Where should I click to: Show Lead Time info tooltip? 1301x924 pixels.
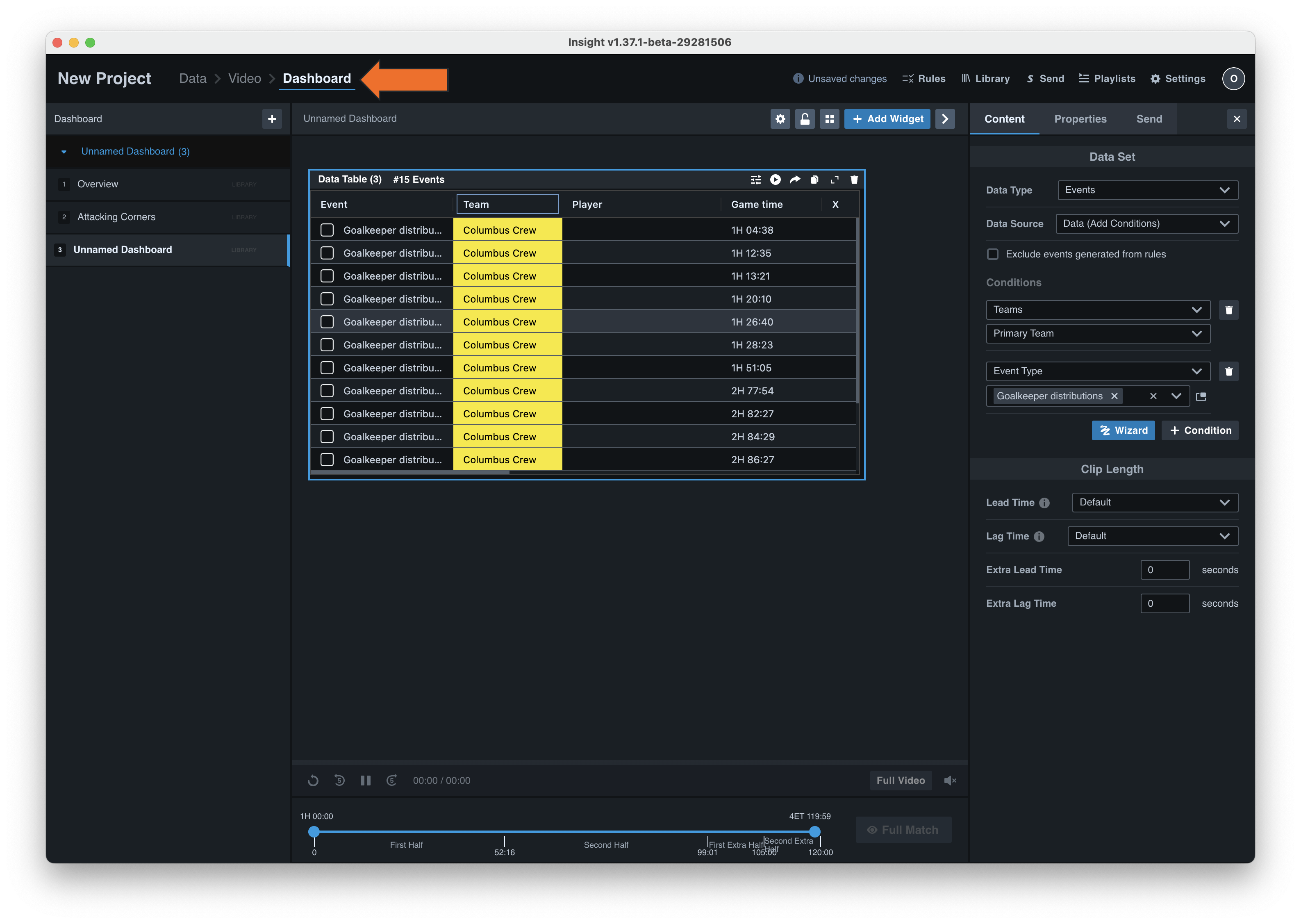point(1044,503)
